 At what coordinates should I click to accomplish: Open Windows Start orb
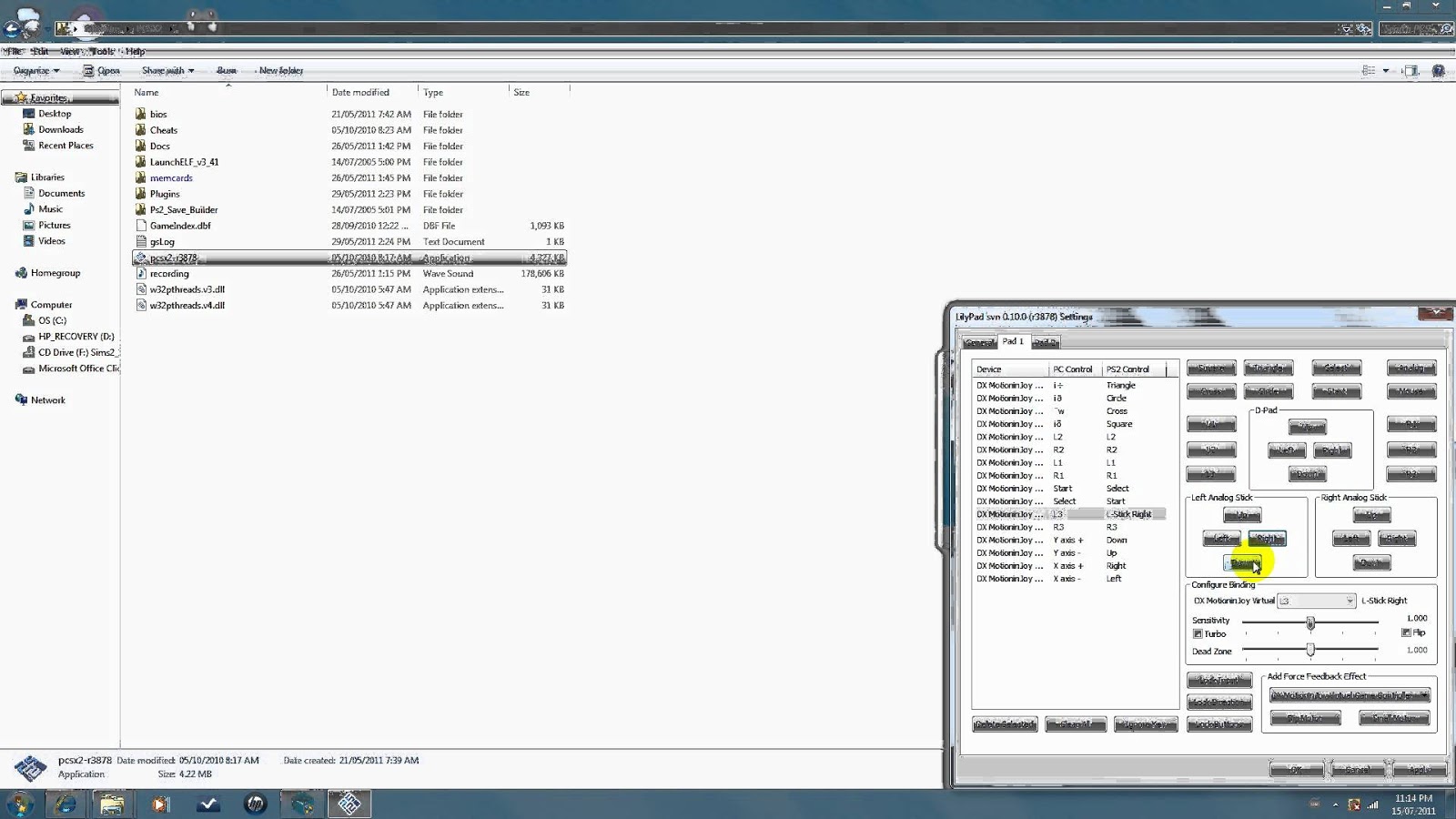click(20, 804)
